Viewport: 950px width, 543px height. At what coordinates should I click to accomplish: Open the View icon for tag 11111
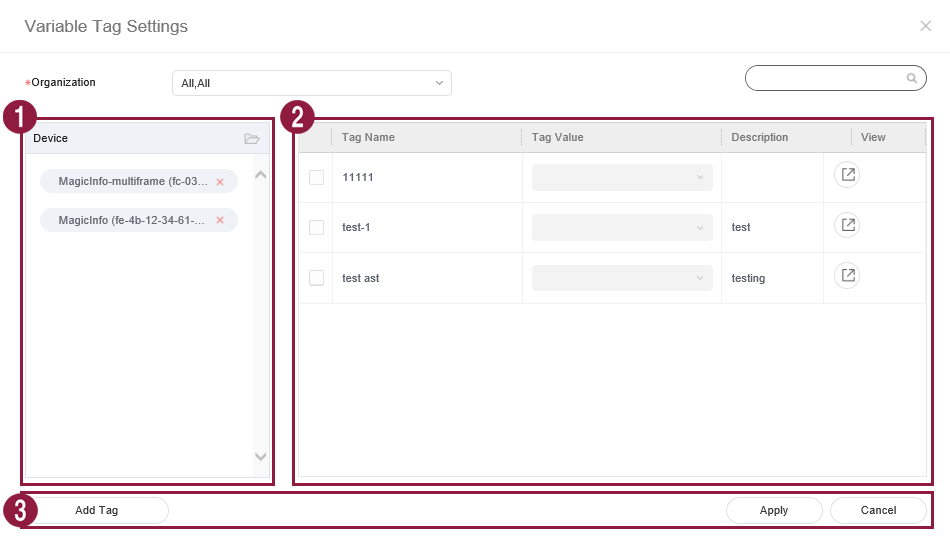pos(847,175)
